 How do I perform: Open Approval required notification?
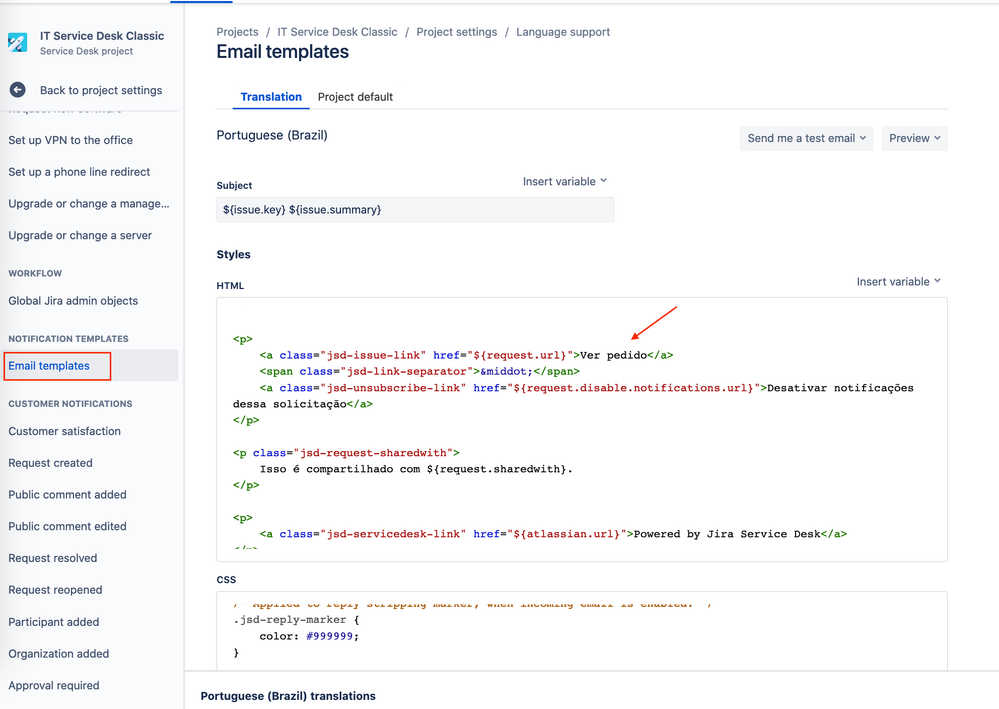tap(54, 686)
